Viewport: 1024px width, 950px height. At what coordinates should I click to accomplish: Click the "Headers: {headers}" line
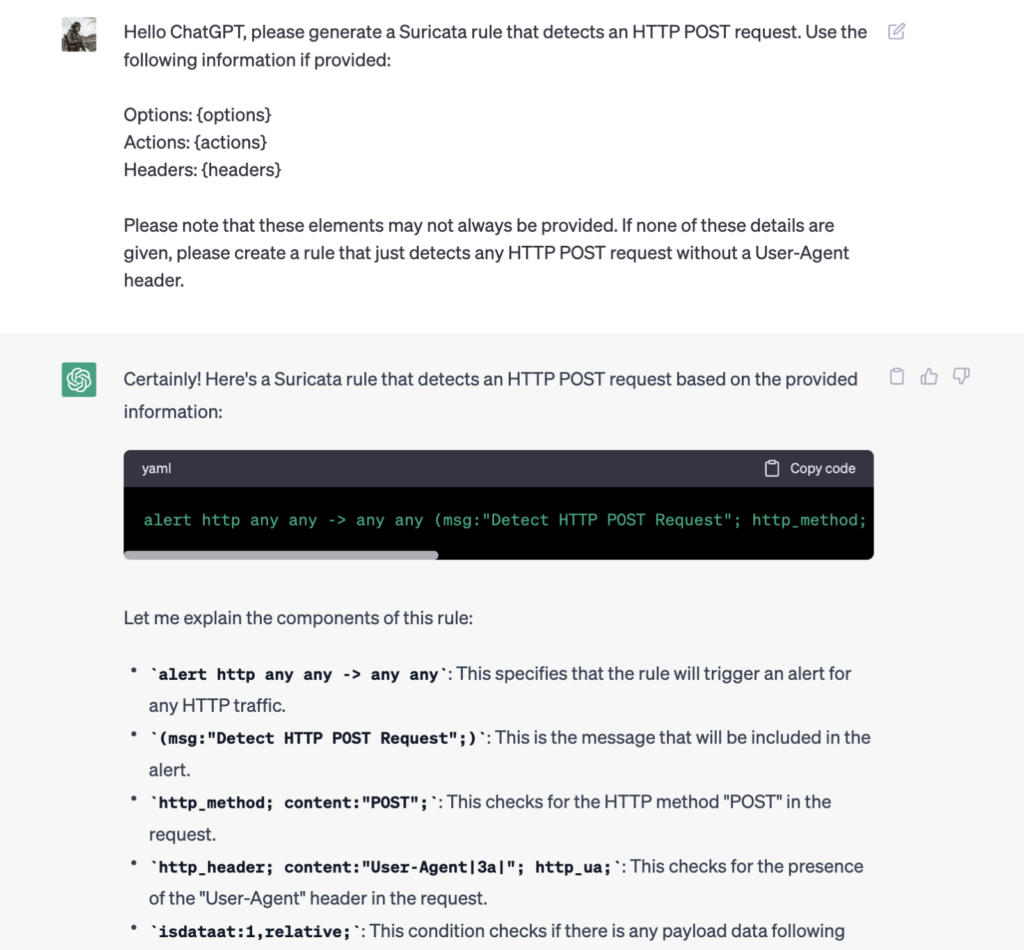click(x=203, y=170)
